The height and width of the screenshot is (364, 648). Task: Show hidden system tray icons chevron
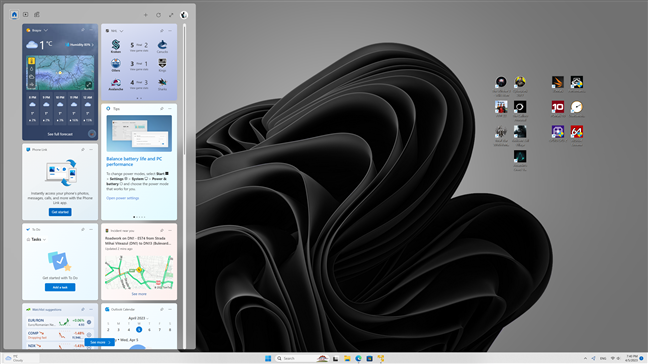tap(585, 358)
